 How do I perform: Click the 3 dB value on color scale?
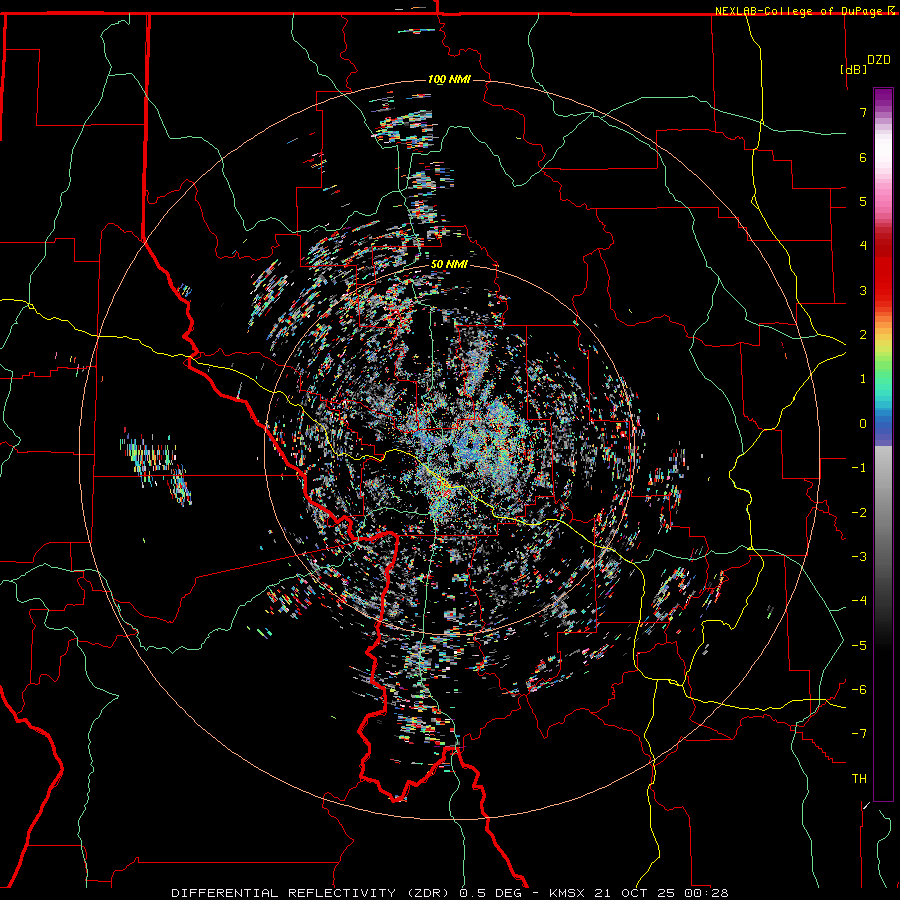pos(863,290)
